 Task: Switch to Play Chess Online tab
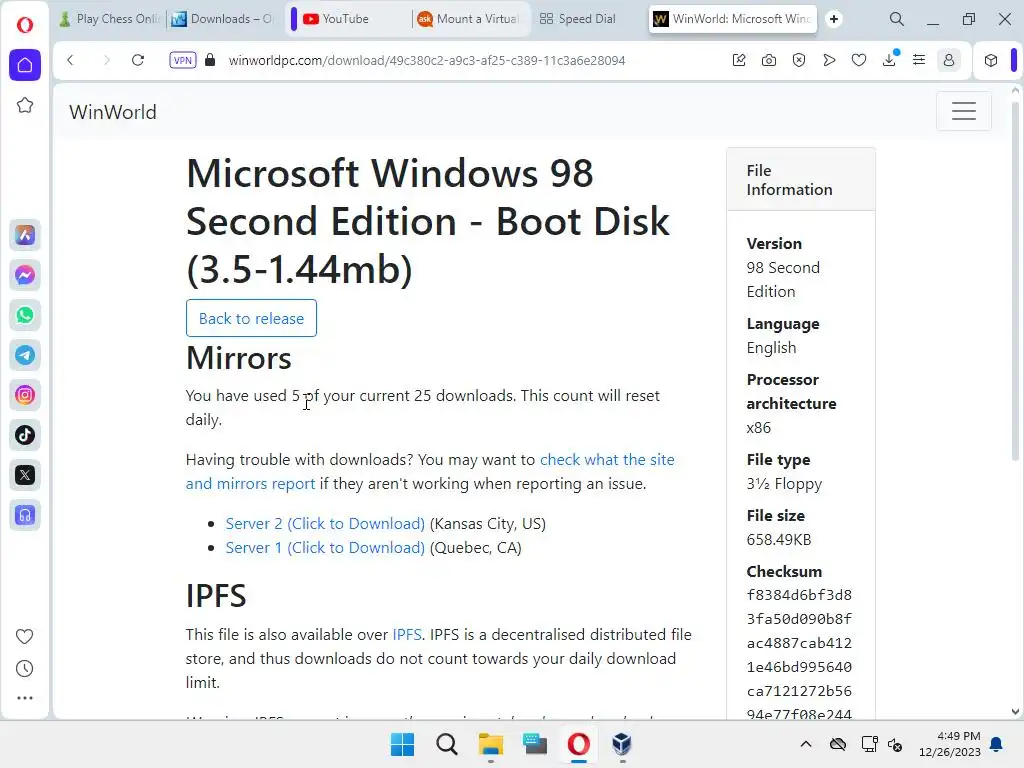[109, 19]
